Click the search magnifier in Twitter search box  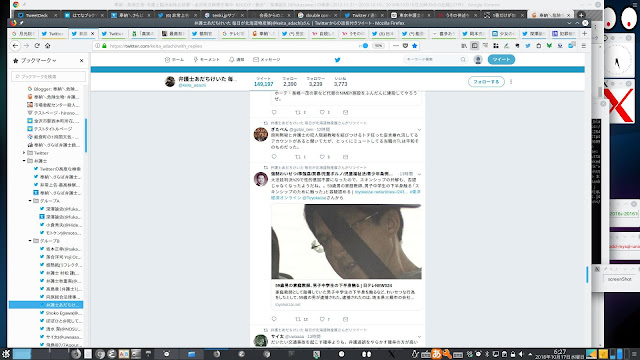point(463,60)
